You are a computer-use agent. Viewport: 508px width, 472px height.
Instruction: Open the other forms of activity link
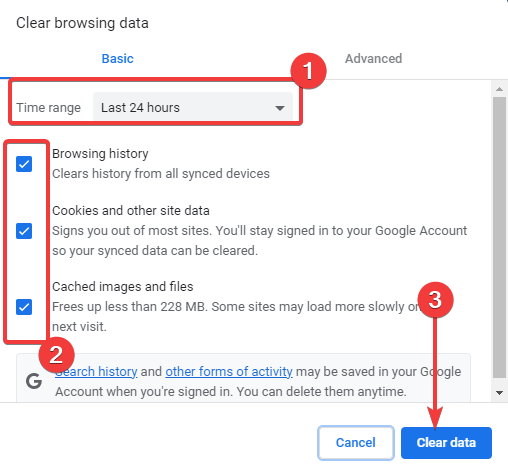point(229,371)
